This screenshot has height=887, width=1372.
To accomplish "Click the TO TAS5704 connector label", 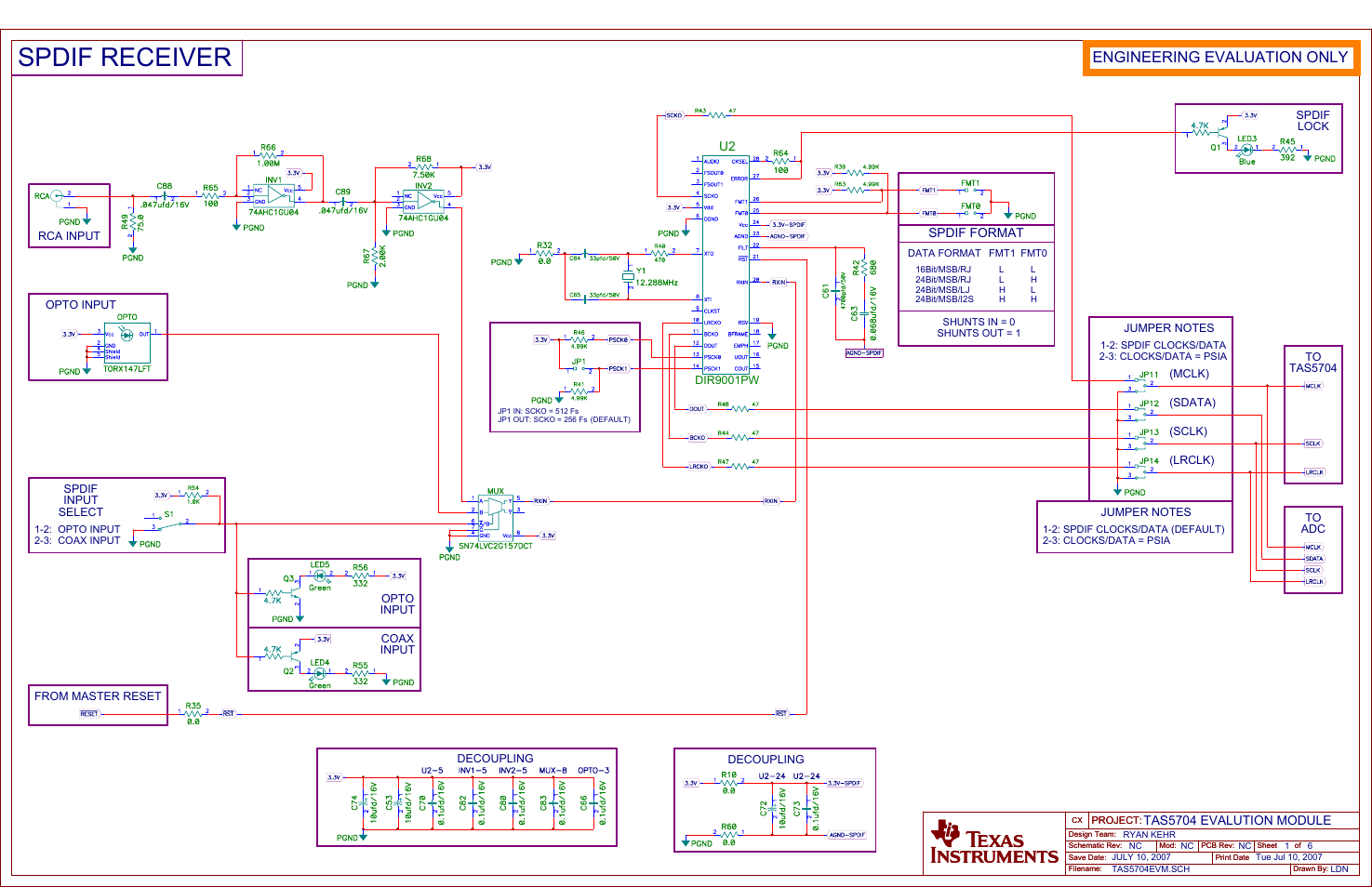I will click(x=1313, y=363).
